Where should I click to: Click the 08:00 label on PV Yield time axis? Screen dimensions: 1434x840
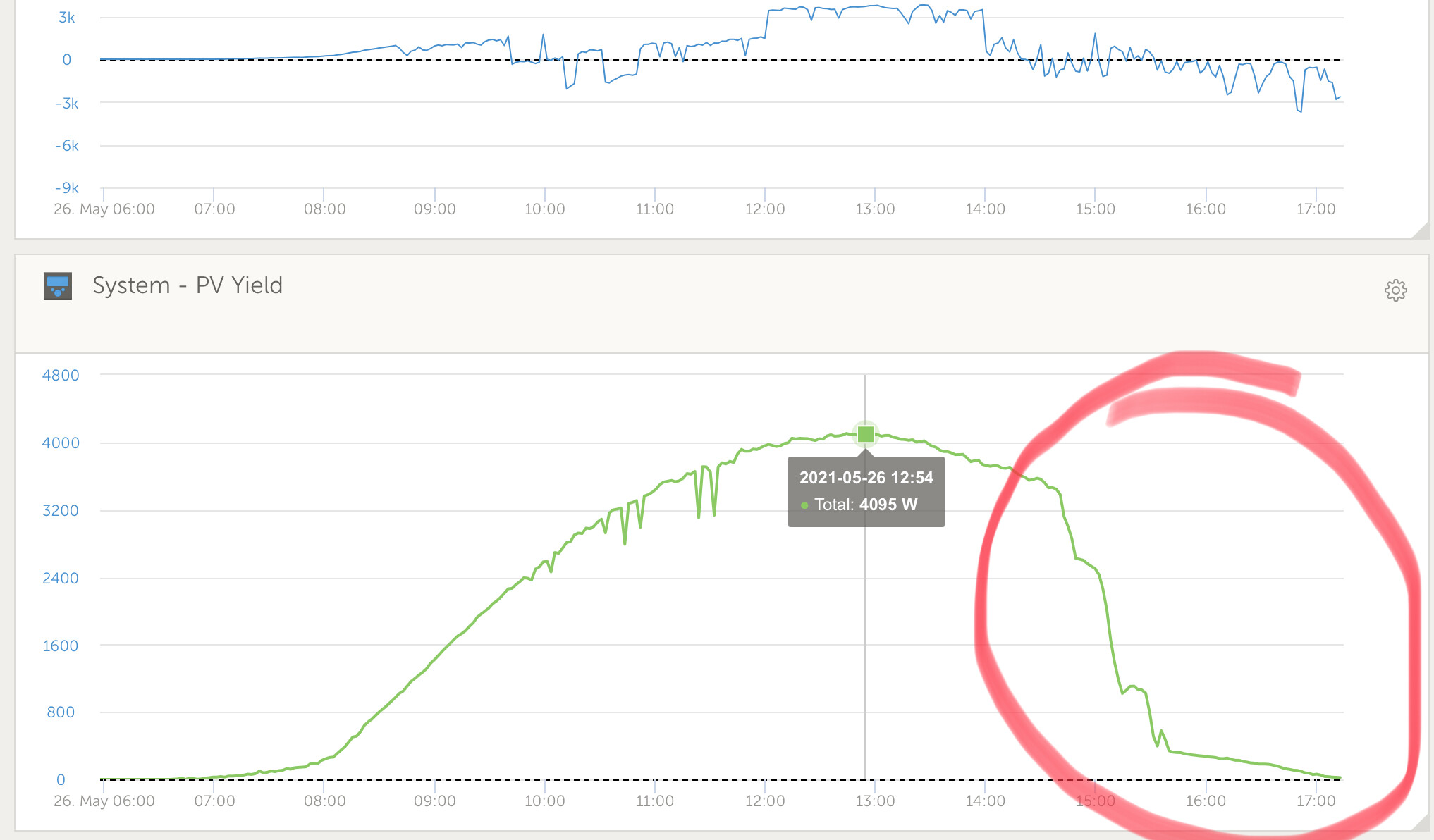point(325,801)
